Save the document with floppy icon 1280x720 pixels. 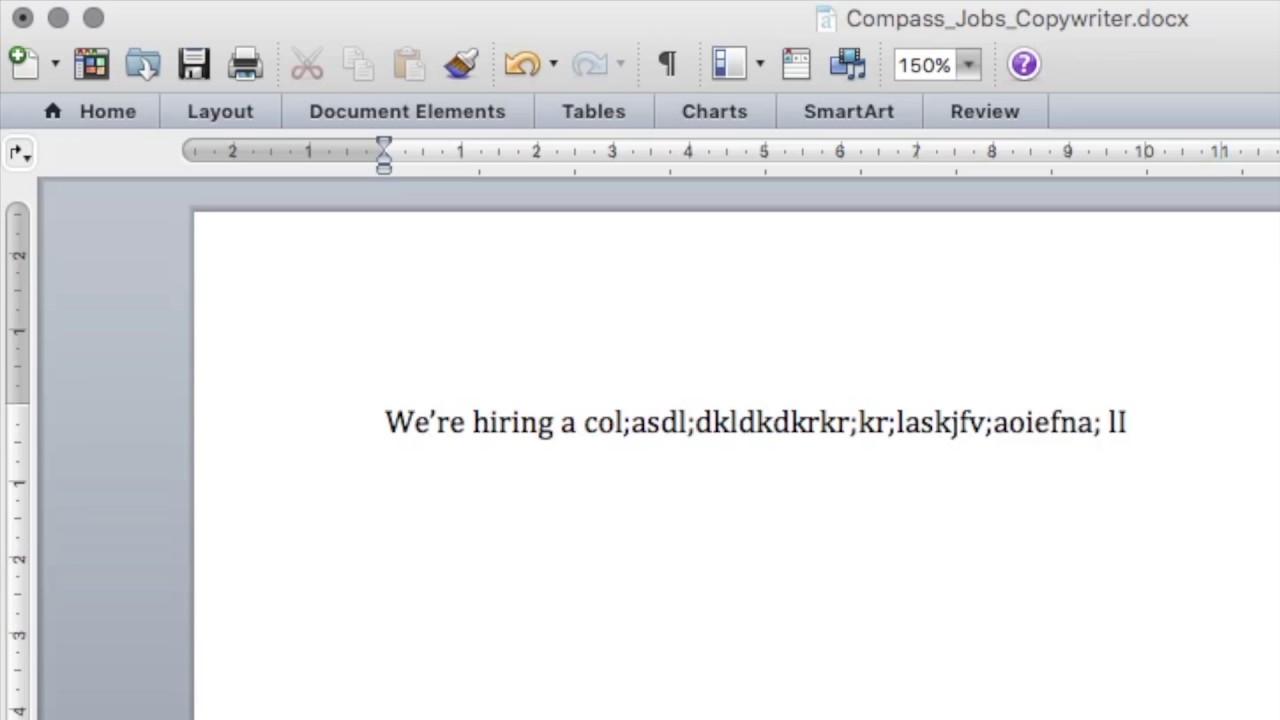point(194,64)
